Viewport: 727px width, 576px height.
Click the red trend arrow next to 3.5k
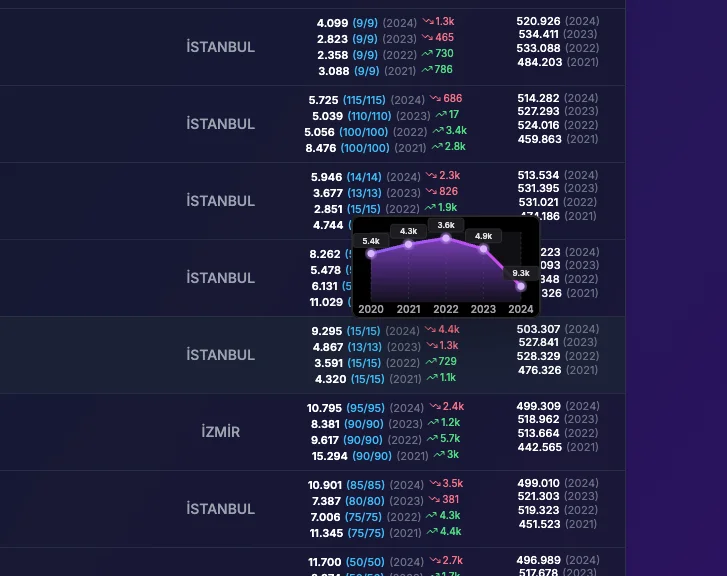433,483
